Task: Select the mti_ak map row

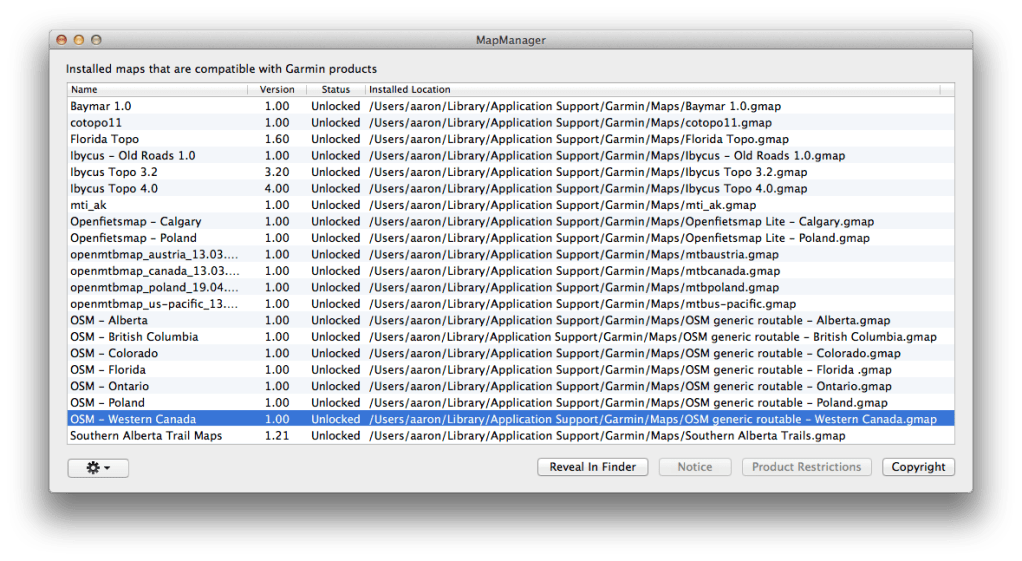Action: click(510, 205)
